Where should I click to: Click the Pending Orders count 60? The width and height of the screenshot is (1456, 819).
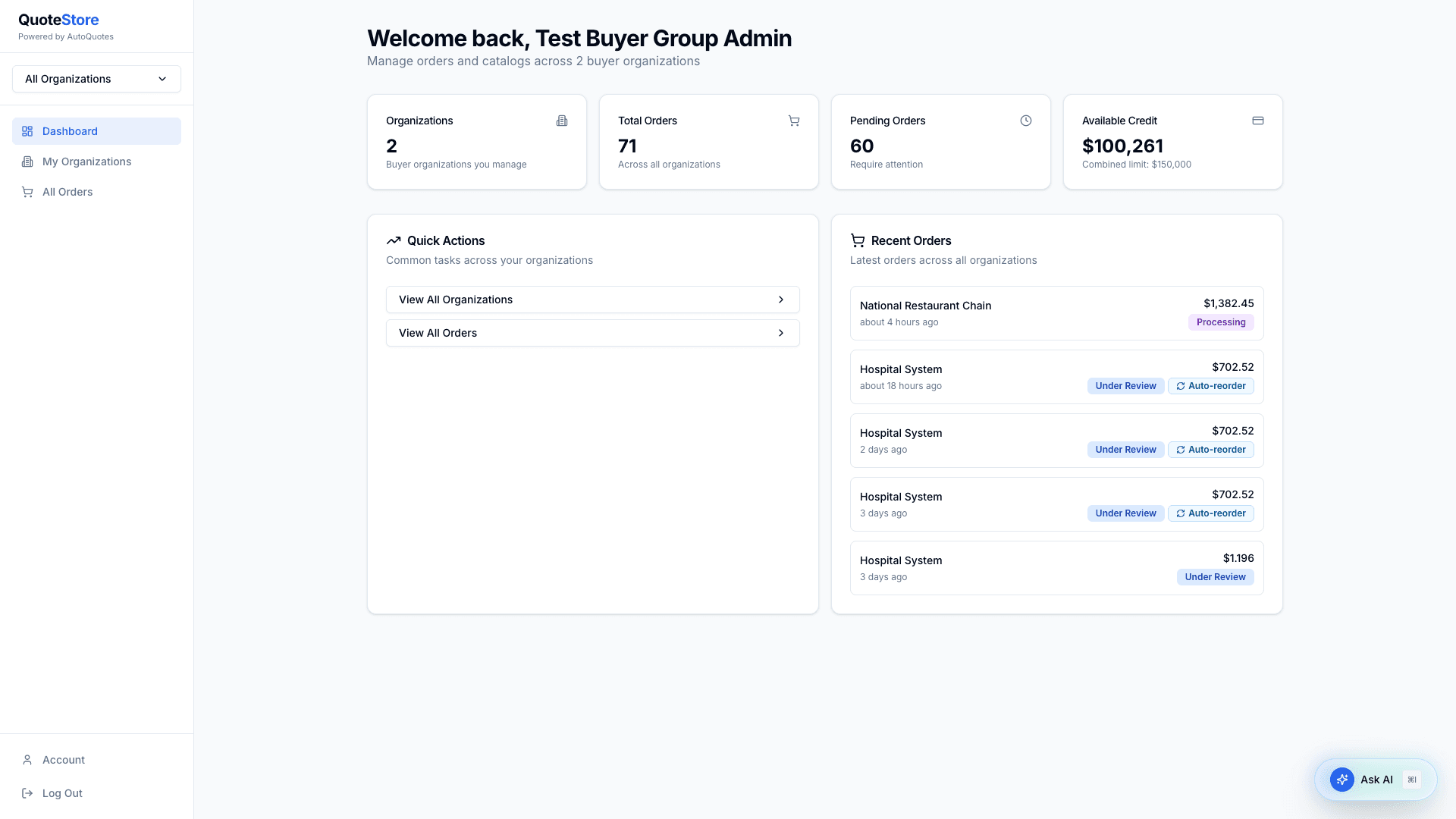pyautogui.click(x=861, y=146)
